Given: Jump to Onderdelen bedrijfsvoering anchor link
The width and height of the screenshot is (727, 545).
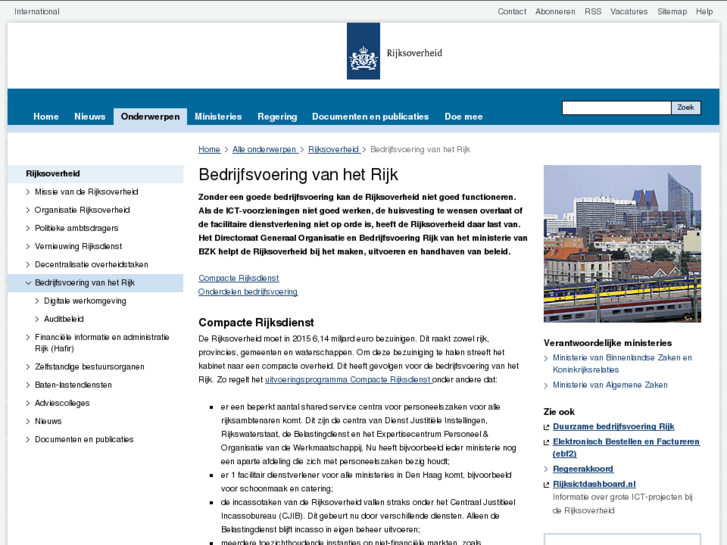Looking at the screenshot, I should [248, 292].
